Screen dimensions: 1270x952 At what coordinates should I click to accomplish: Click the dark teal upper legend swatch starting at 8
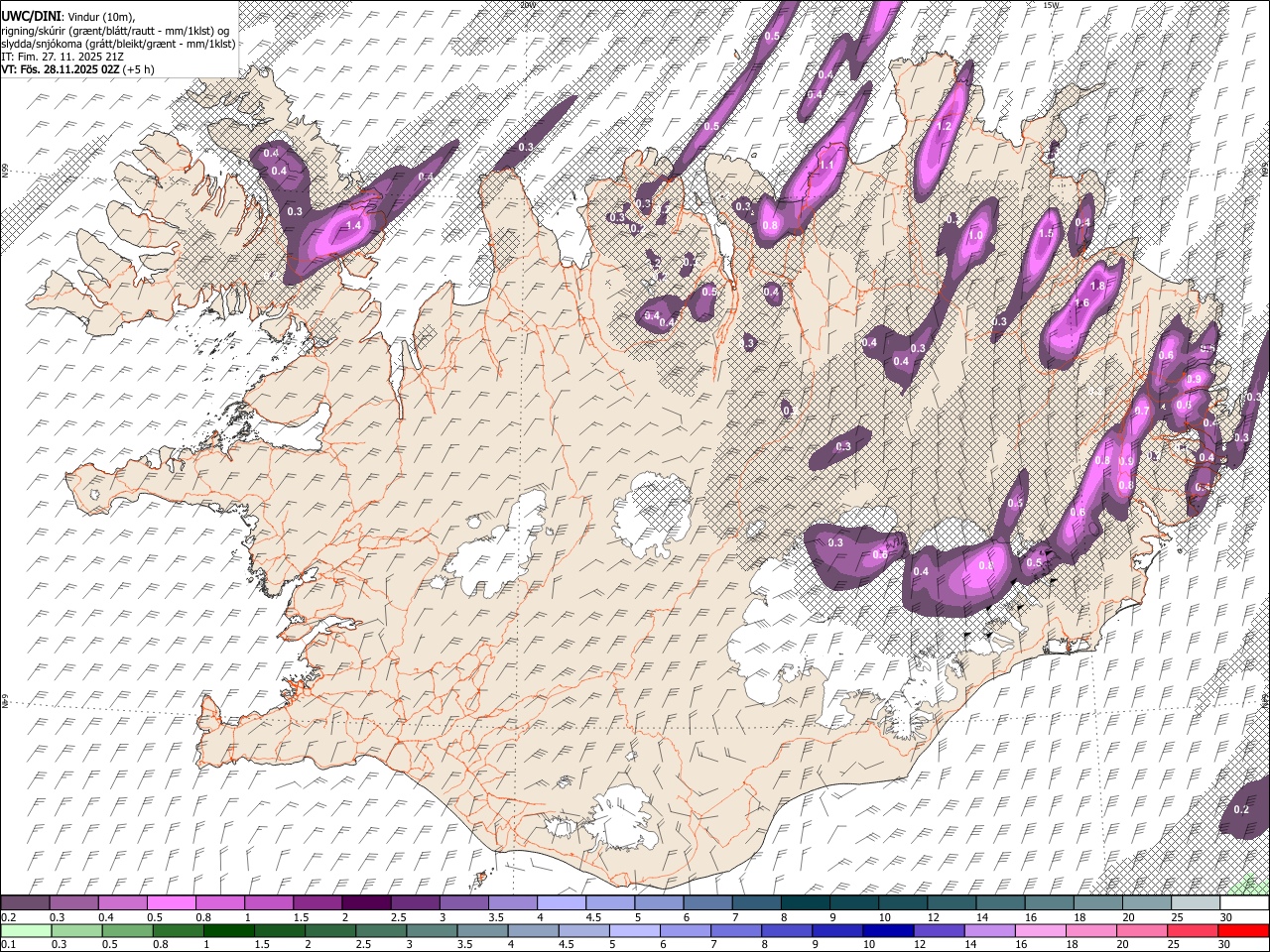(x=806, y=903)
